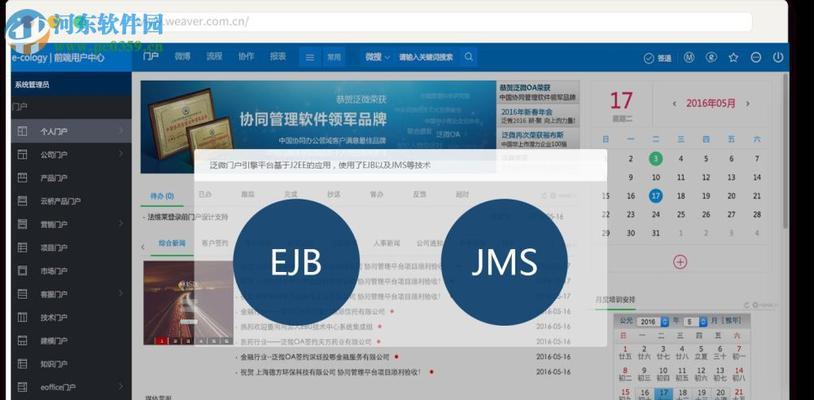This screenshot has height=400, width=814.
Task: Click the power logout icon
Action: (778, 57)
